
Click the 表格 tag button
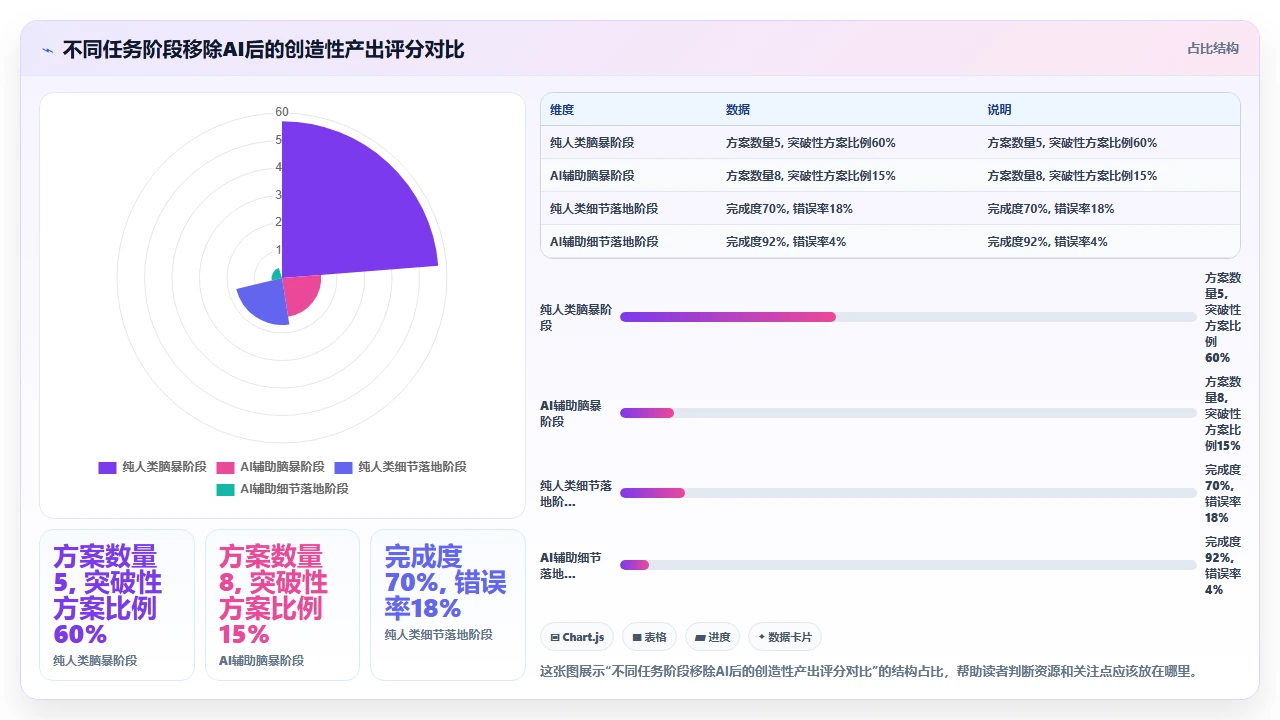649,637
